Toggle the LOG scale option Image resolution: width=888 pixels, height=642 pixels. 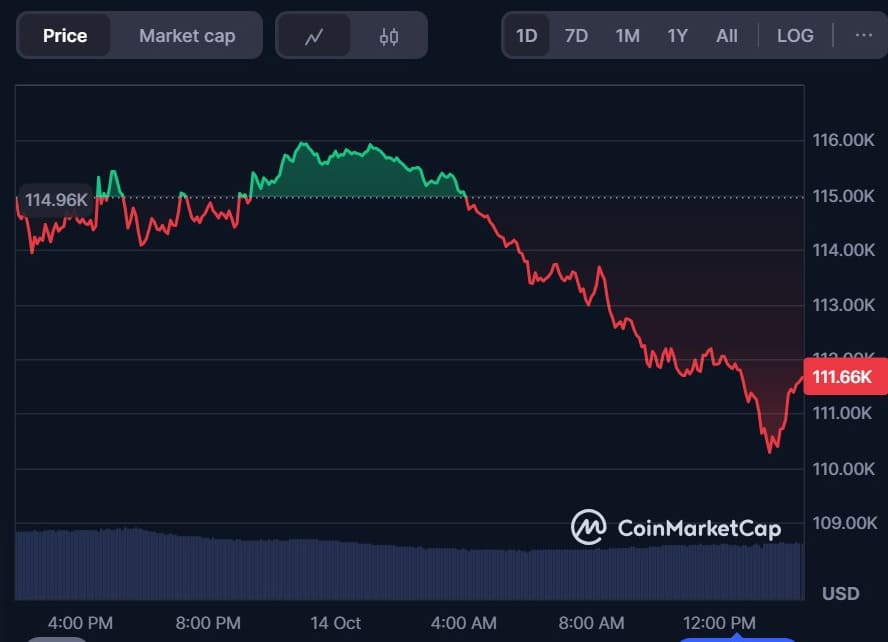(x=795, y=36)
